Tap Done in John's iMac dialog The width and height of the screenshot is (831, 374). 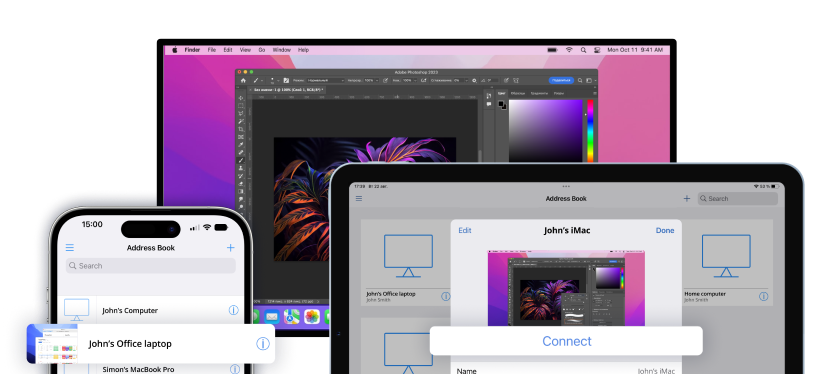[665, 230]
